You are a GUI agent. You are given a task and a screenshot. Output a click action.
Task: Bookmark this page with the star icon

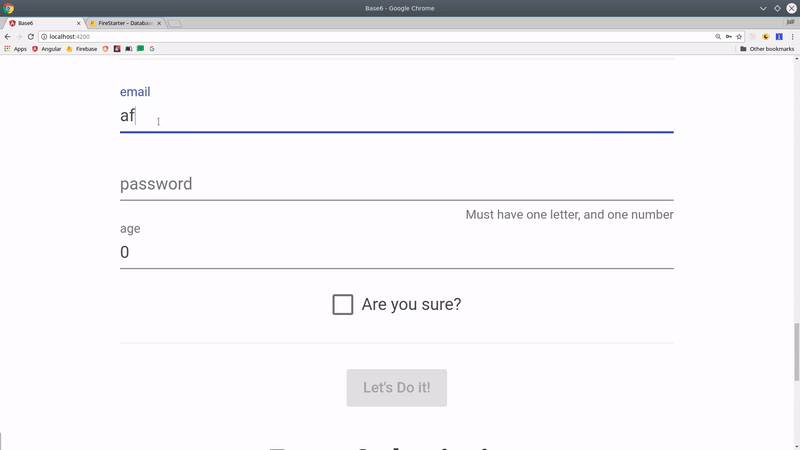740,36
